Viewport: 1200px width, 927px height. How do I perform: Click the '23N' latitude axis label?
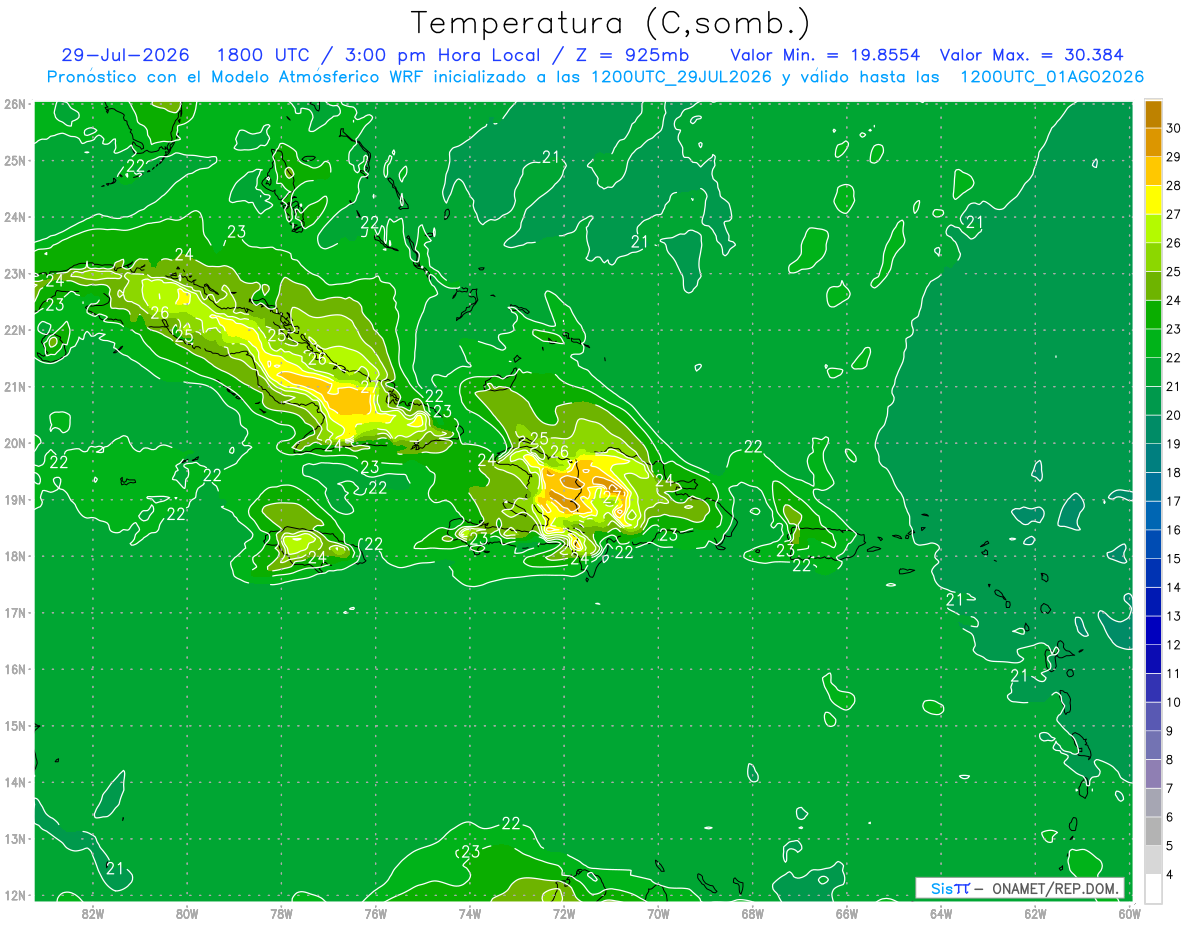point(15,274)
